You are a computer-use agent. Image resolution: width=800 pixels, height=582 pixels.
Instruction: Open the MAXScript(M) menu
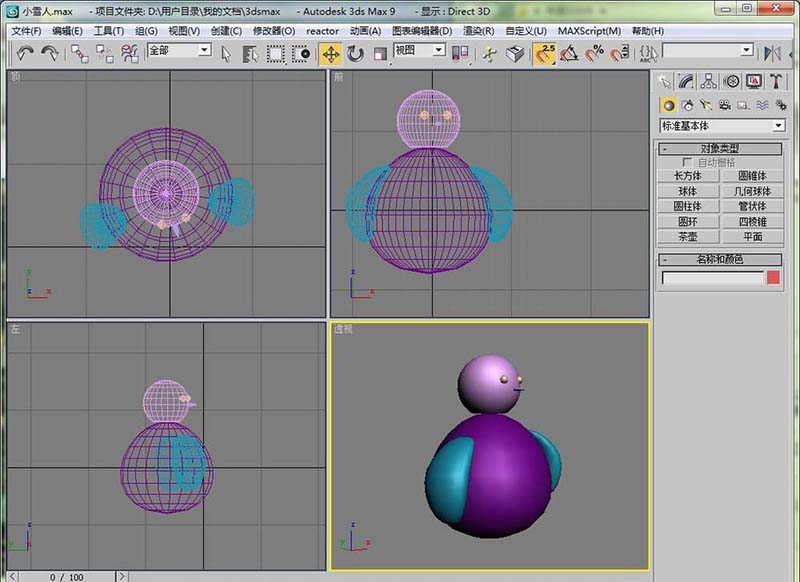point(589,31)
